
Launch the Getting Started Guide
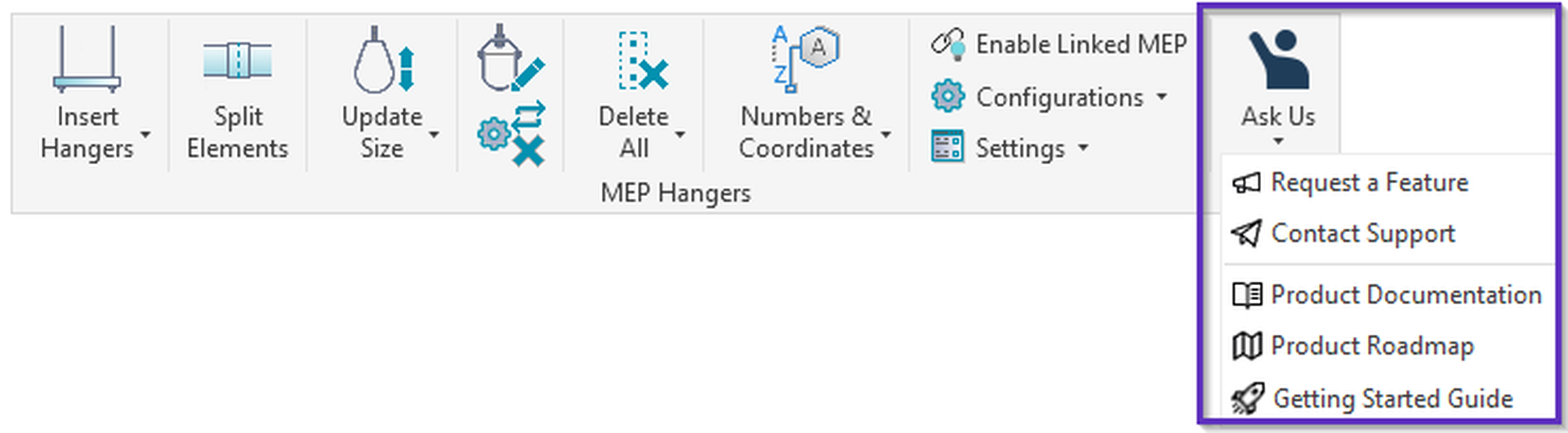tap(1392, 399)
